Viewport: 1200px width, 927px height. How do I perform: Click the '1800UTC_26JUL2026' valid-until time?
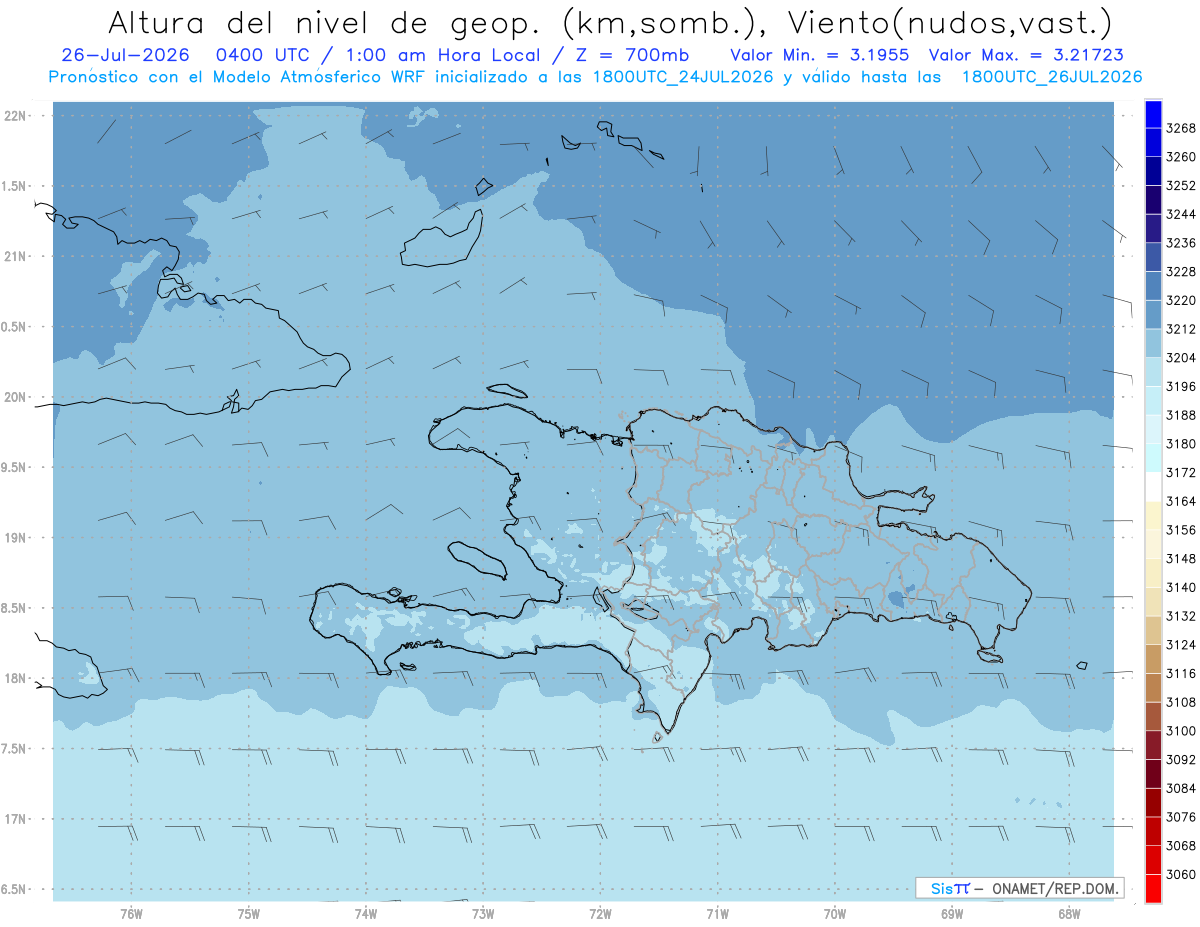[x=1052, y=77]
